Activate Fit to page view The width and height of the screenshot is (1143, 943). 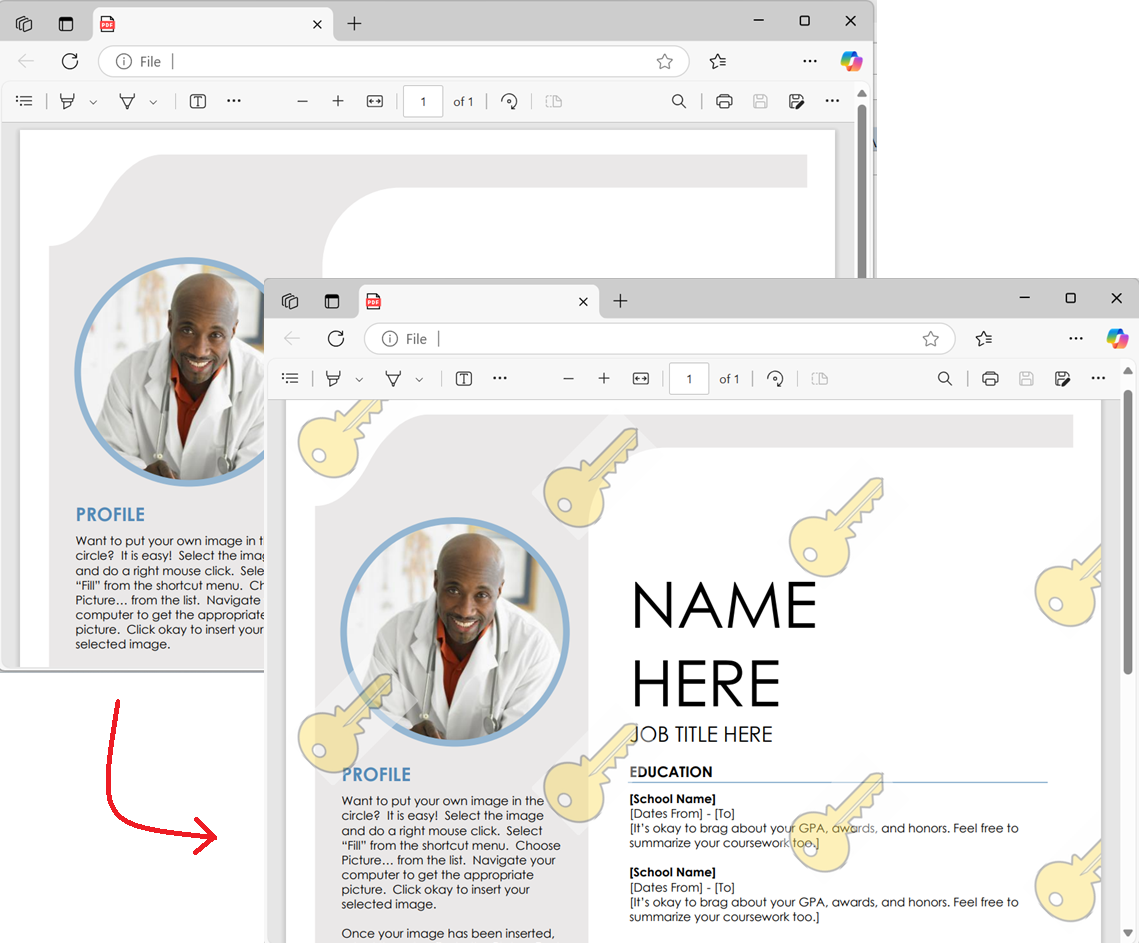point(640,378)
